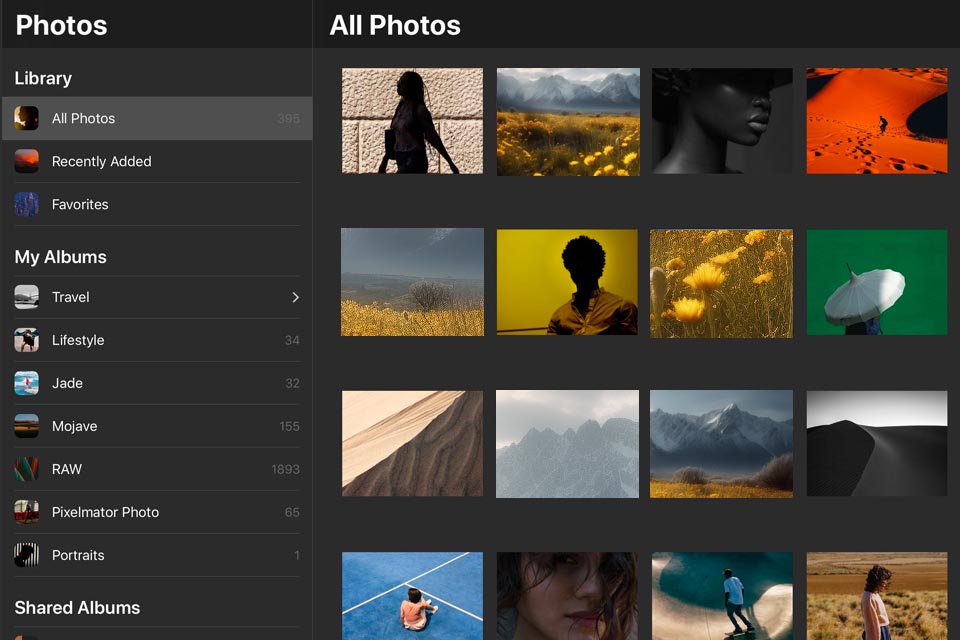The image size is (960, 640).
Task: Open the Pixelmator Photo album label
Action: click(105, 512)
